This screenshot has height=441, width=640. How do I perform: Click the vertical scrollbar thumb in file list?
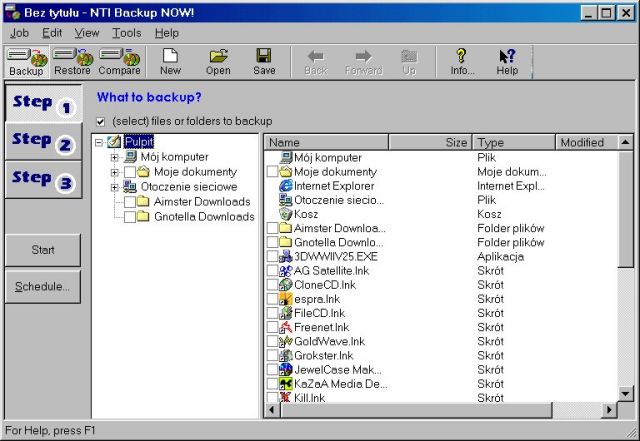tap(625, 209)
